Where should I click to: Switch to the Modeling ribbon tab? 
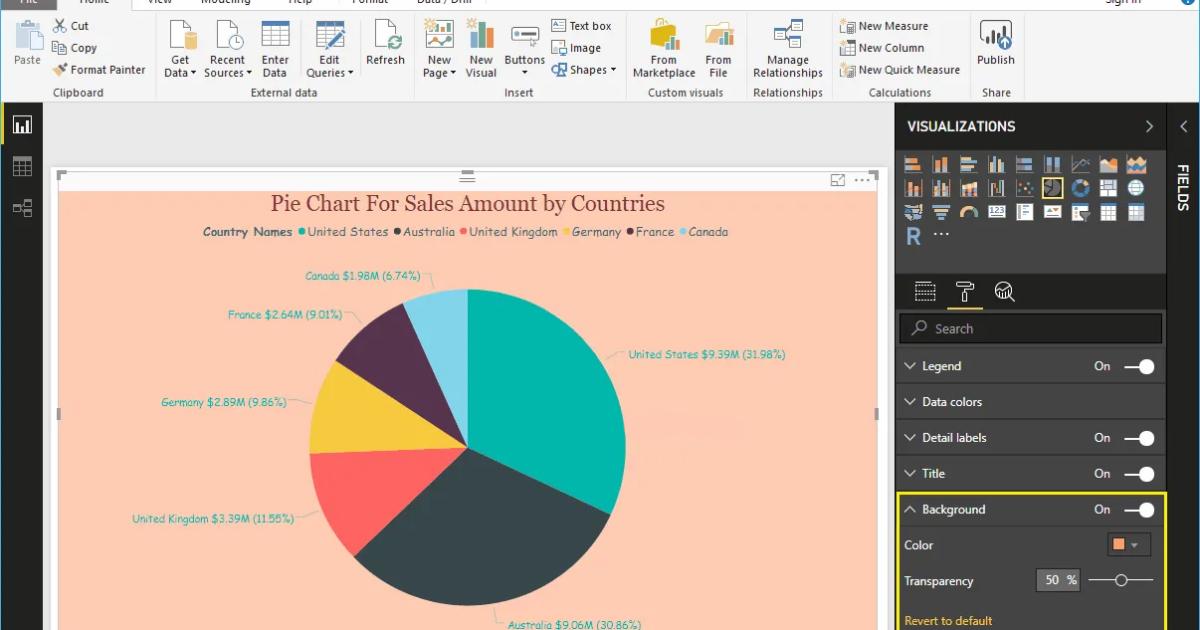tap(226, 2)
